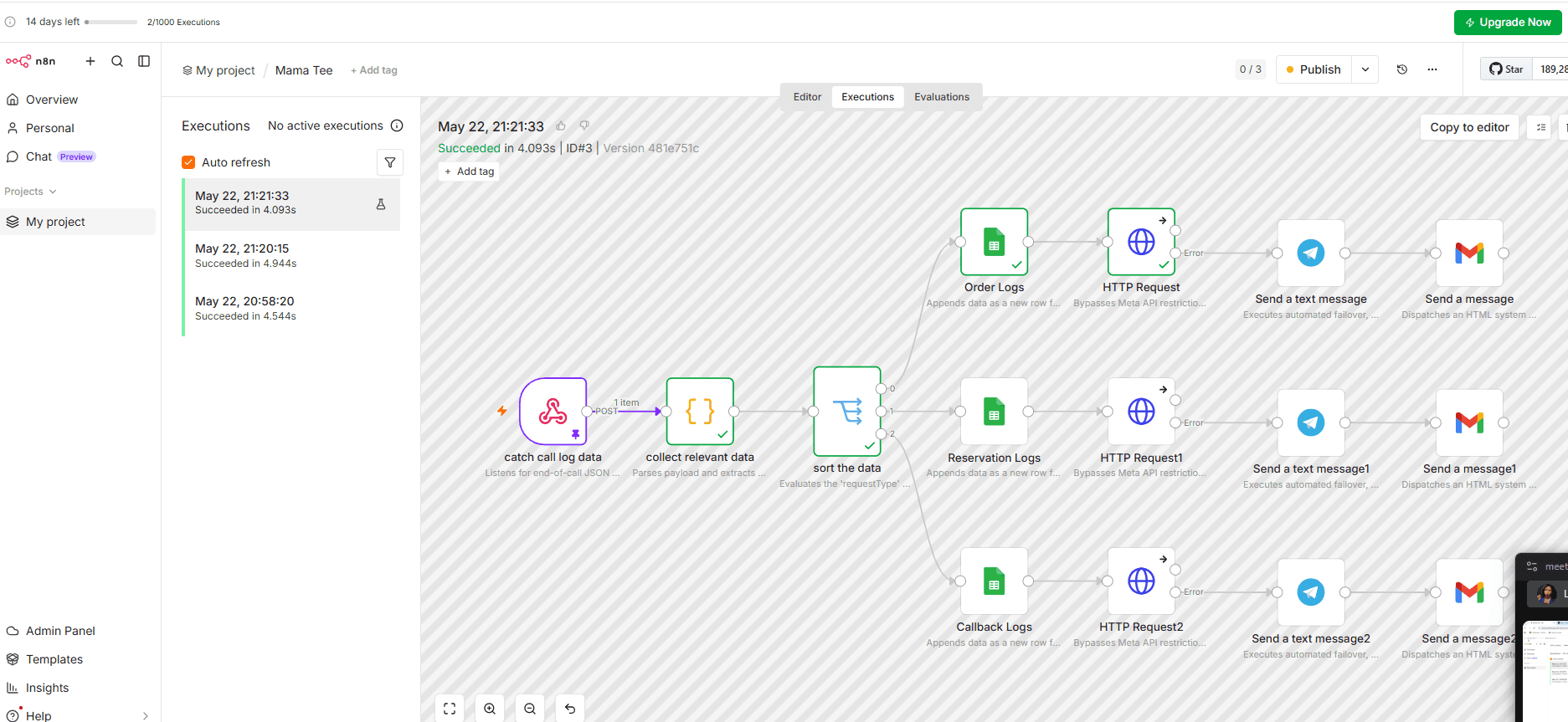Image resolution: width=1568 pixels, height=722 pixels.
Task: Select the Send a message1 Gmail node
Action: tap(1469, 422)
